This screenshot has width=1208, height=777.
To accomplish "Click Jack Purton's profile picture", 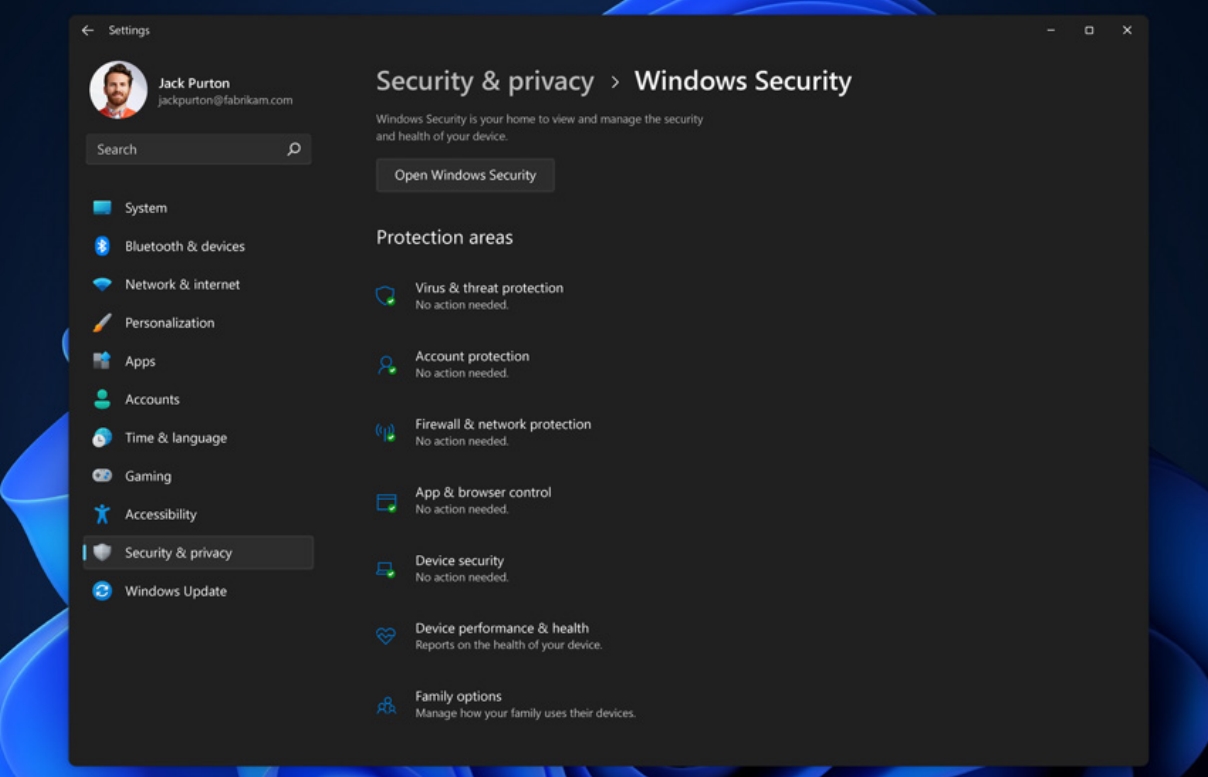I will pos(118,90).
